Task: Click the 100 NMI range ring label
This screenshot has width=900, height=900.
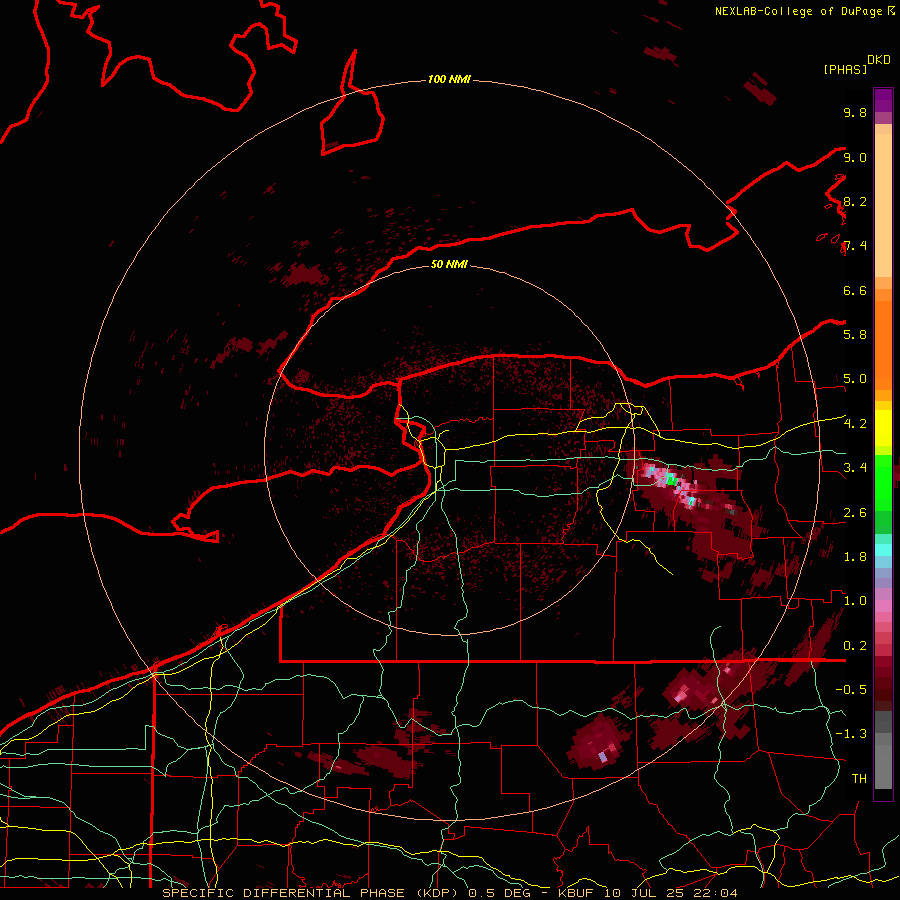Action: (x=449, y=79)
